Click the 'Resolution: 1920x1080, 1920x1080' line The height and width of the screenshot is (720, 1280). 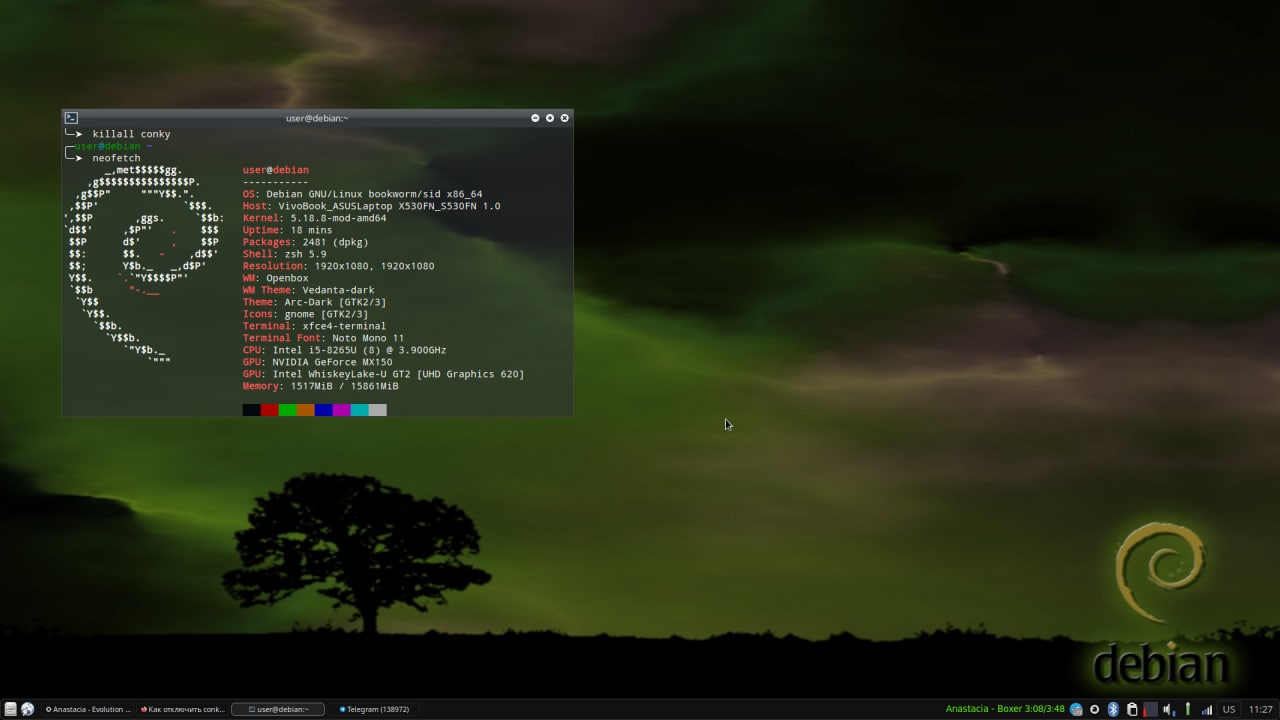339,266
